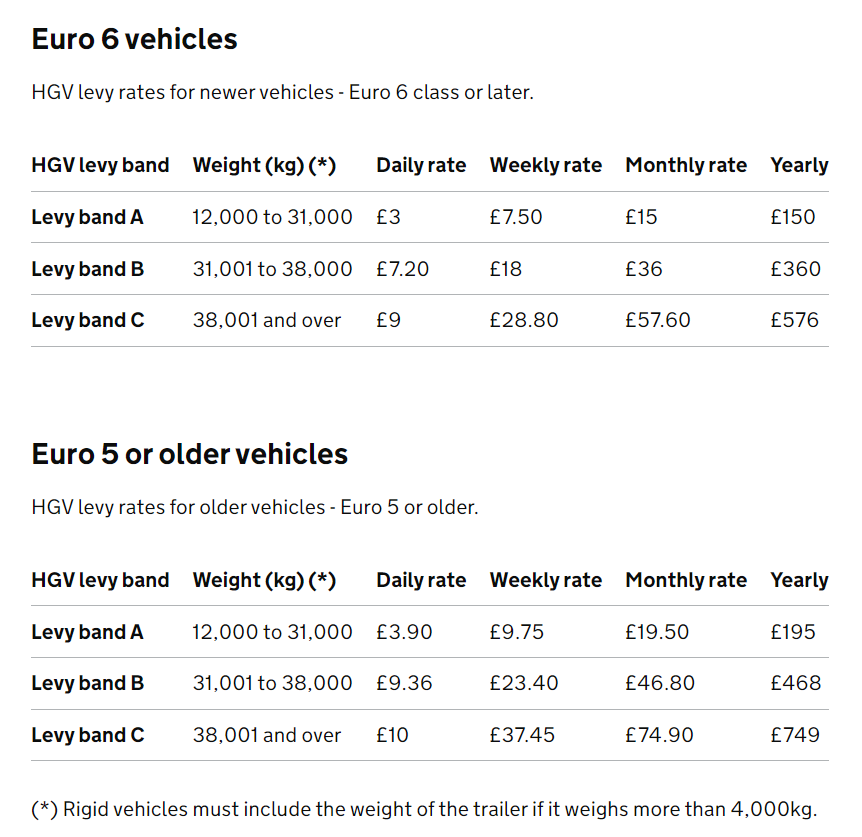Click the £37.45 weekly rate cell
This screenshot has height=837, width=862.
coord(522,735)
